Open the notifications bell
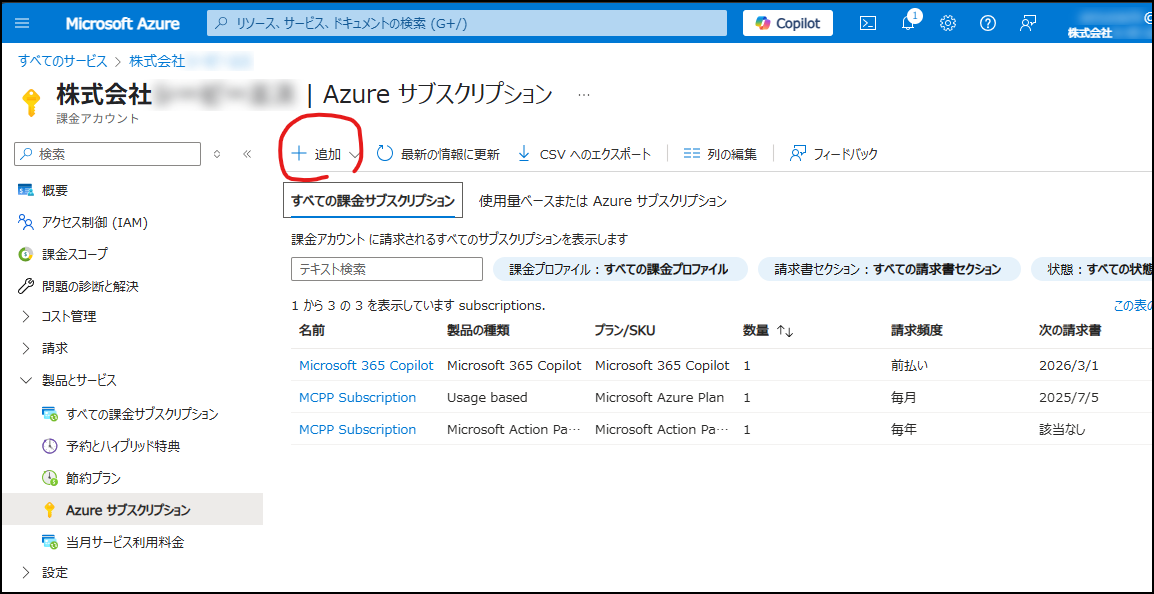The image size is (1154, 594). pyautogui.click(x=908, y=23)
